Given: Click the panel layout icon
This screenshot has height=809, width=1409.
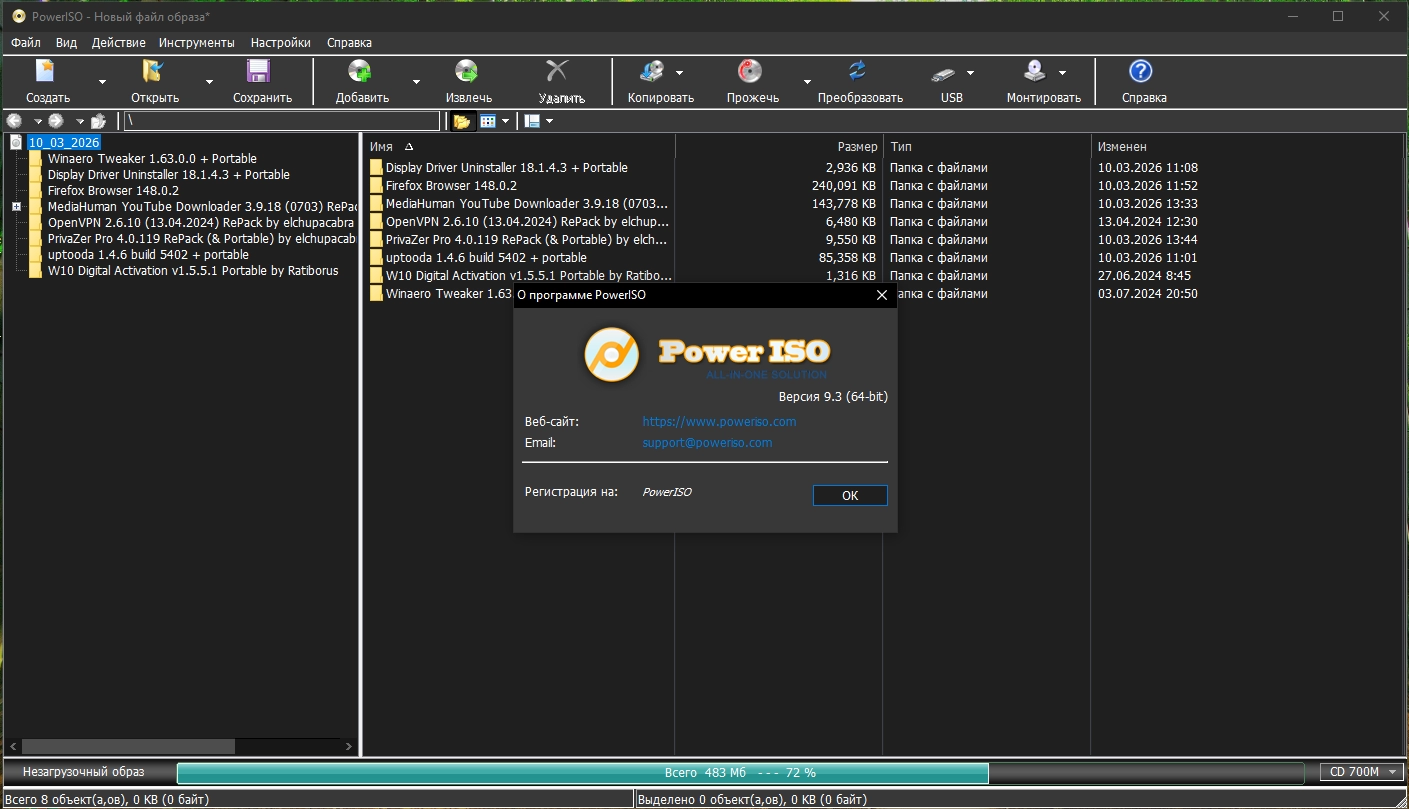Looking at the screenshot, I should coord(532,121).
